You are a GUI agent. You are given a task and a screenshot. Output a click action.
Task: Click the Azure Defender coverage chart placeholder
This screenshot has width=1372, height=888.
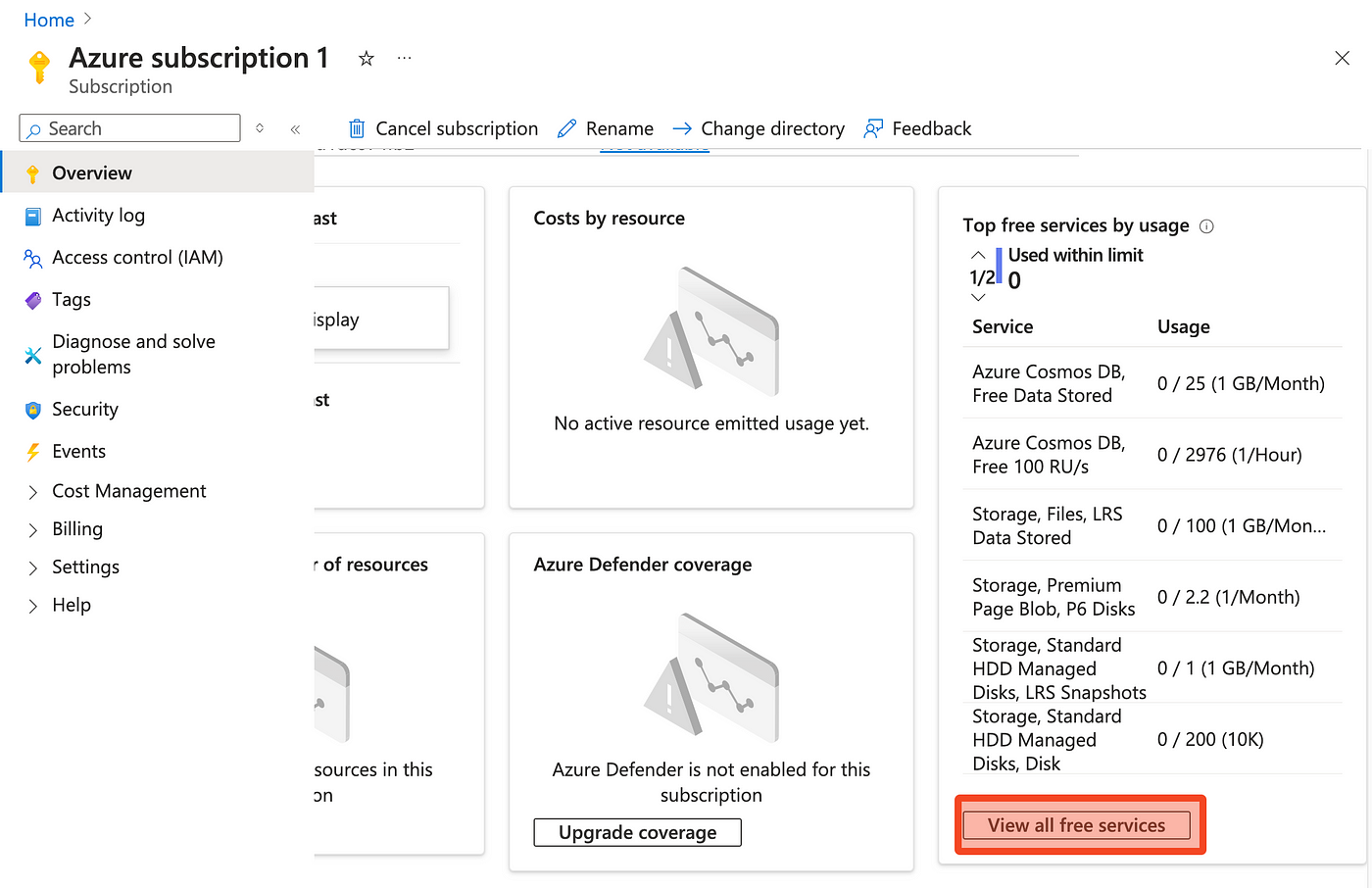[x=711, y=677]
